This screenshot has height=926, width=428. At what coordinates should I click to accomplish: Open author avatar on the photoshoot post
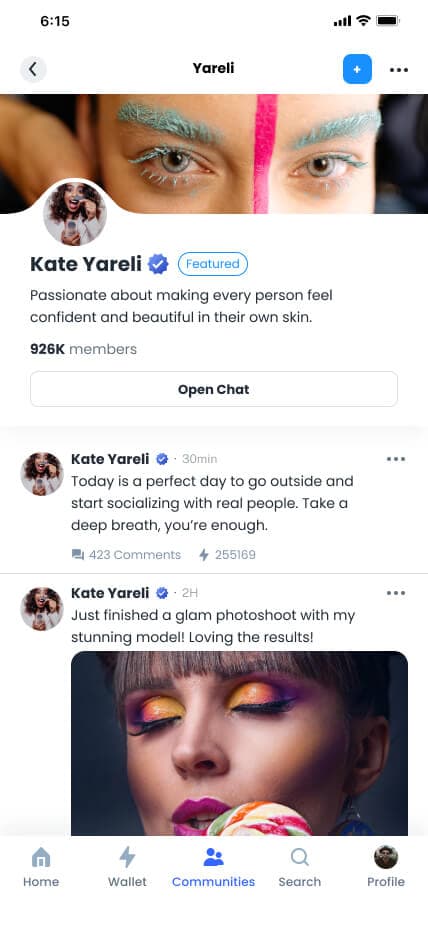(x=42, y=608)
